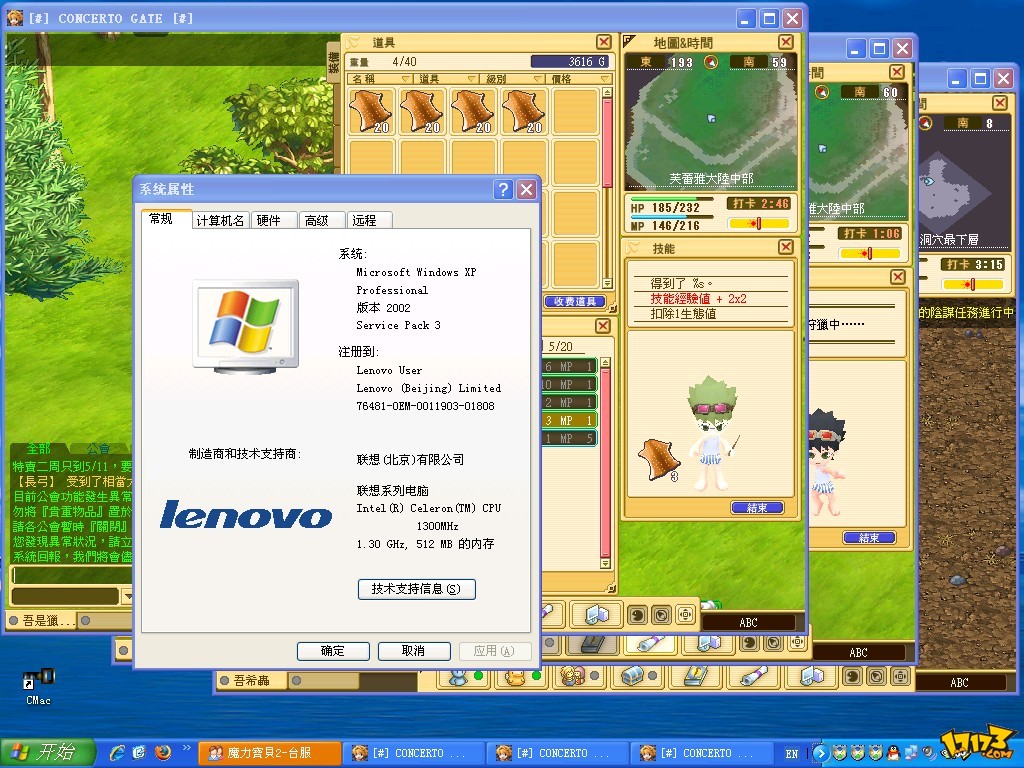The image size is (1024, 768).
Task: Open the chat channel dropdown arrow below the chat box
Action: click(127, 596)
